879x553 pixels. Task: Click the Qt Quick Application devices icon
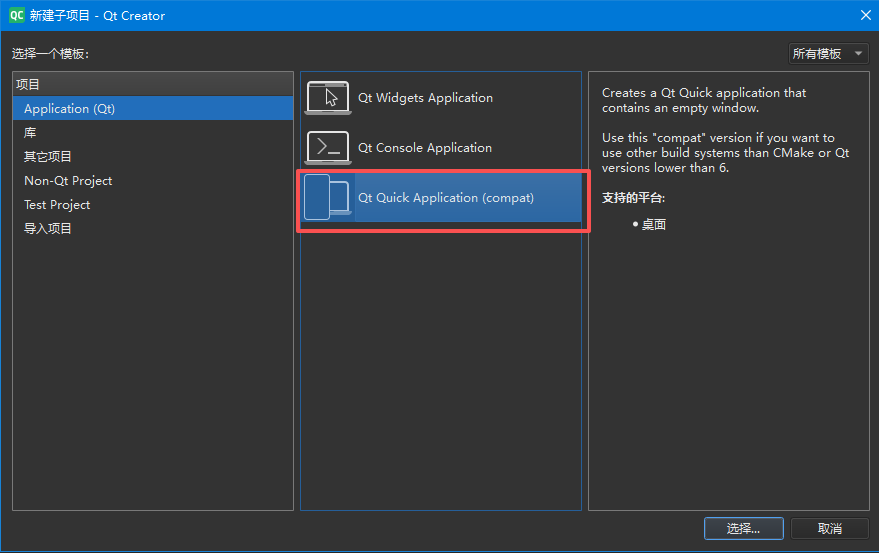328,197
